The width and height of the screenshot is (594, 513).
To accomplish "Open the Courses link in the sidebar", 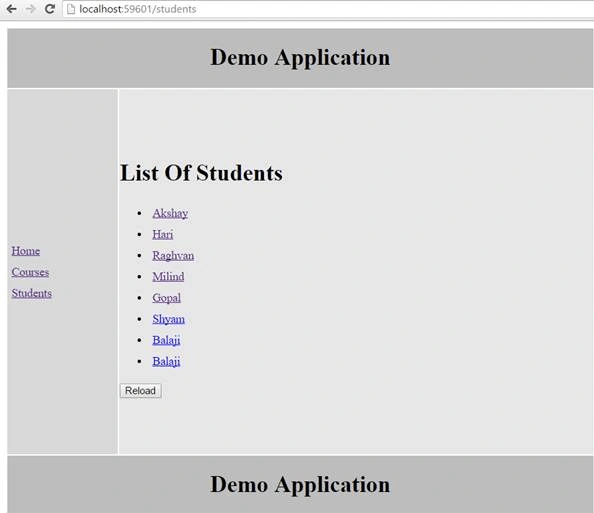I will point(30,272).
